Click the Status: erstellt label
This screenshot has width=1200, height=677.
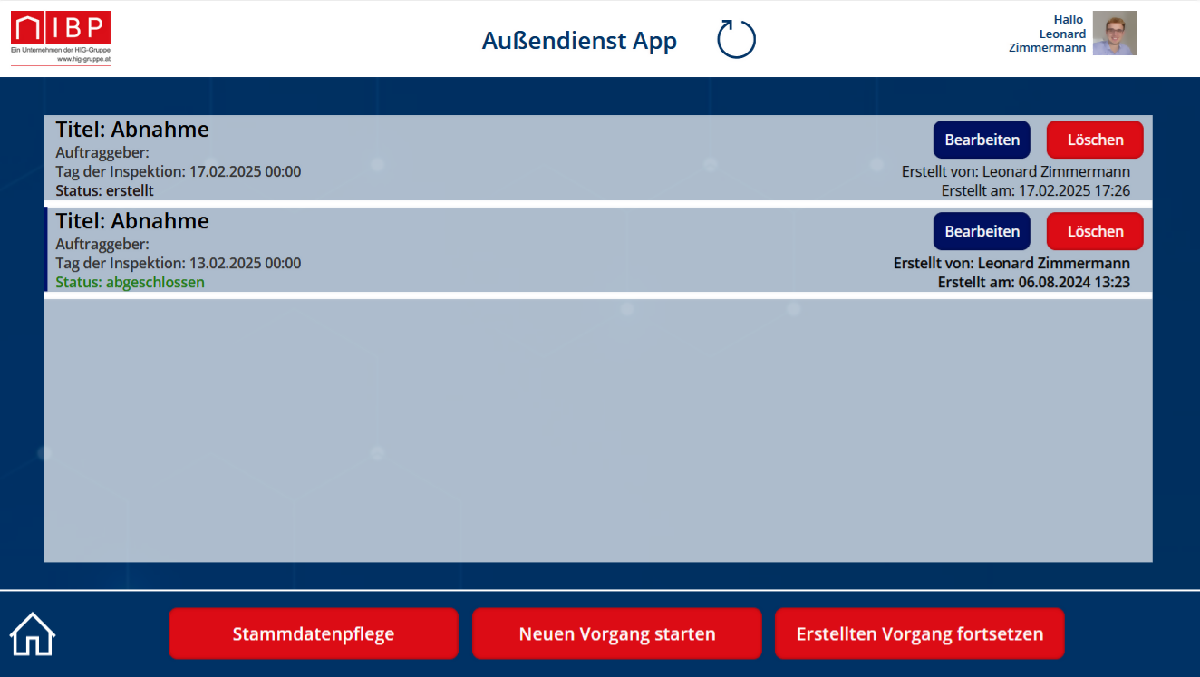click(104, 191)
